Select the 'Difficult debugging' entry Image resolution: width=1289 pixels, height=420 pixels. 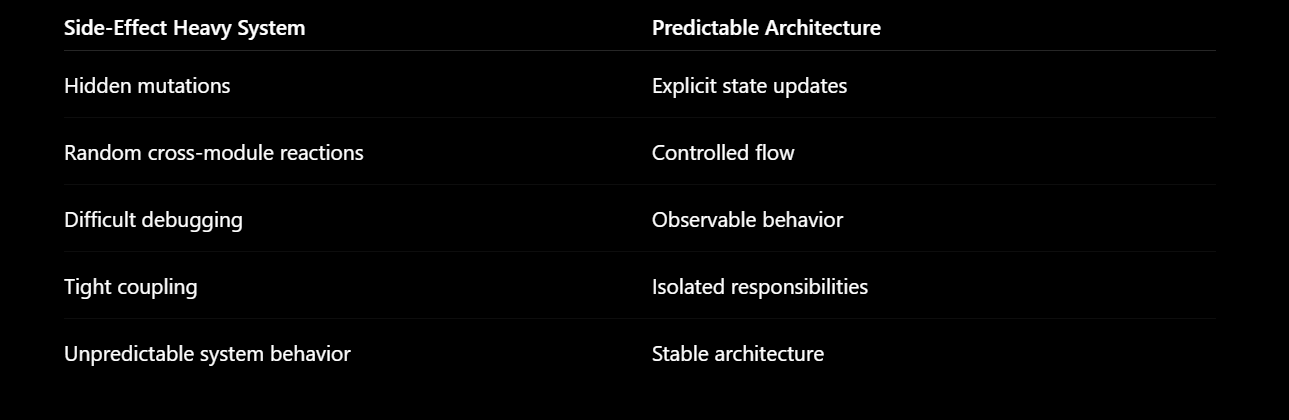click(153, 220)
